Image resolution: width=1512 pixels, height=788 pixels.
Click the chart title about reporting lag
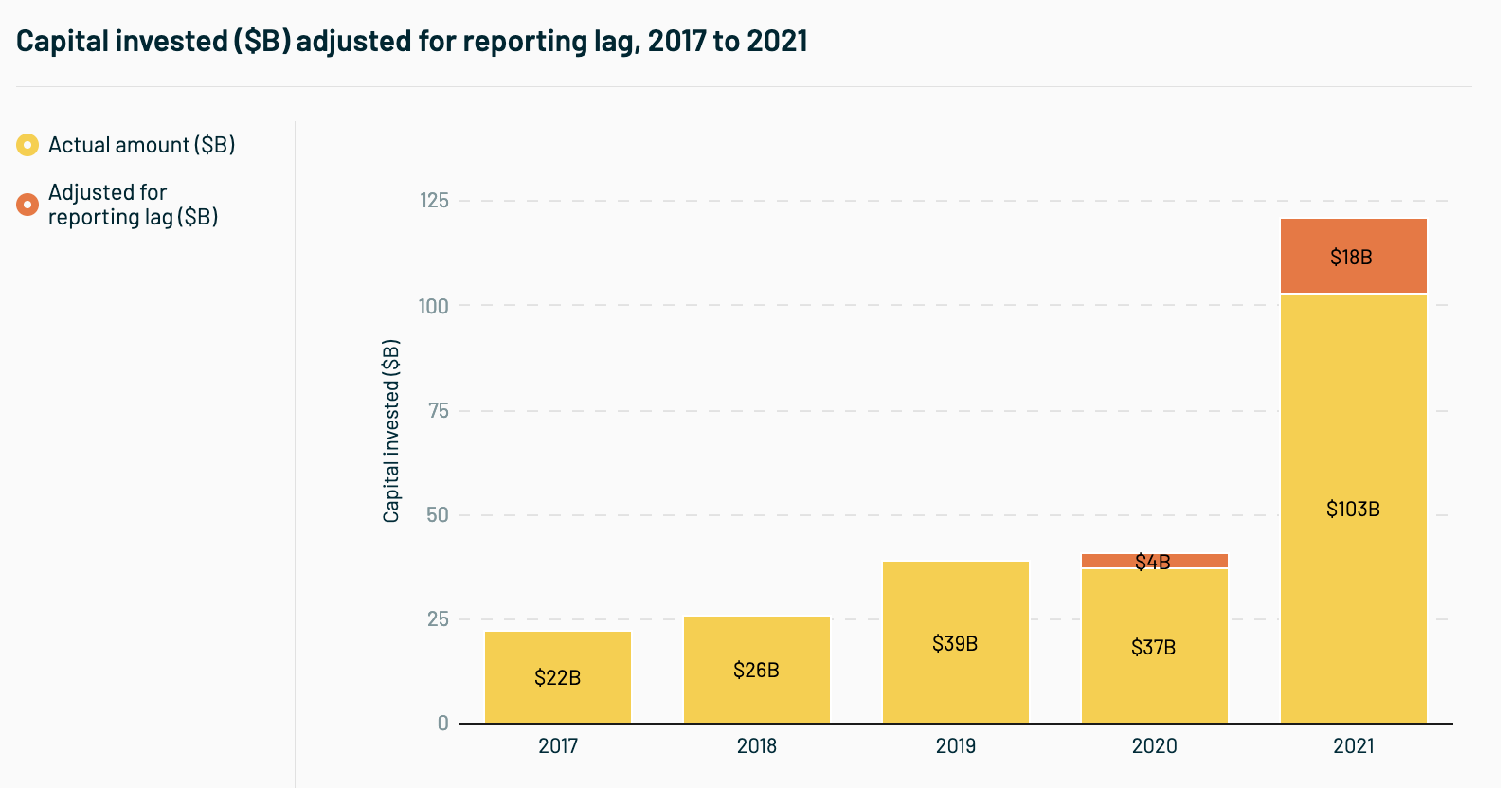412,42
